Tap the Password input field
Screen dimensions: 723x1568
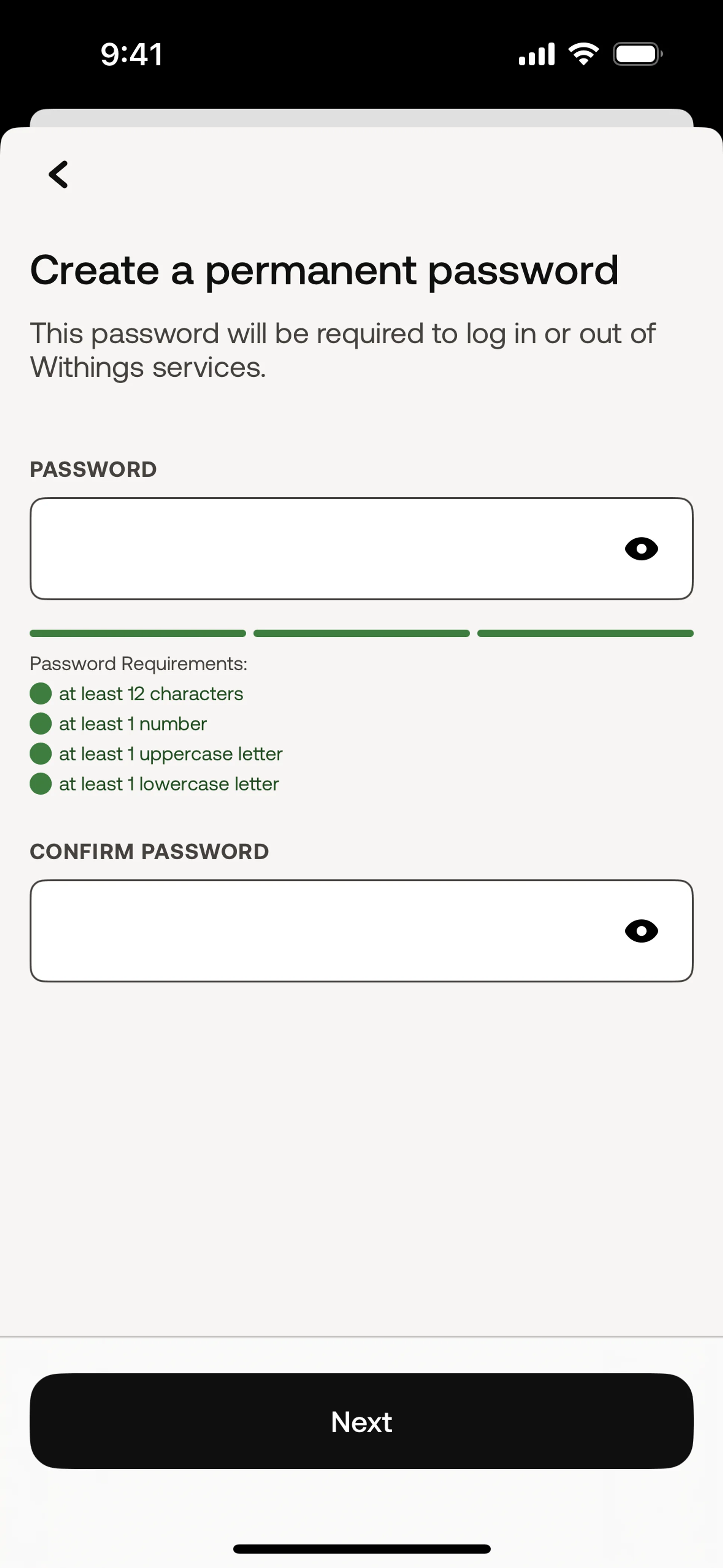point(361,549)
